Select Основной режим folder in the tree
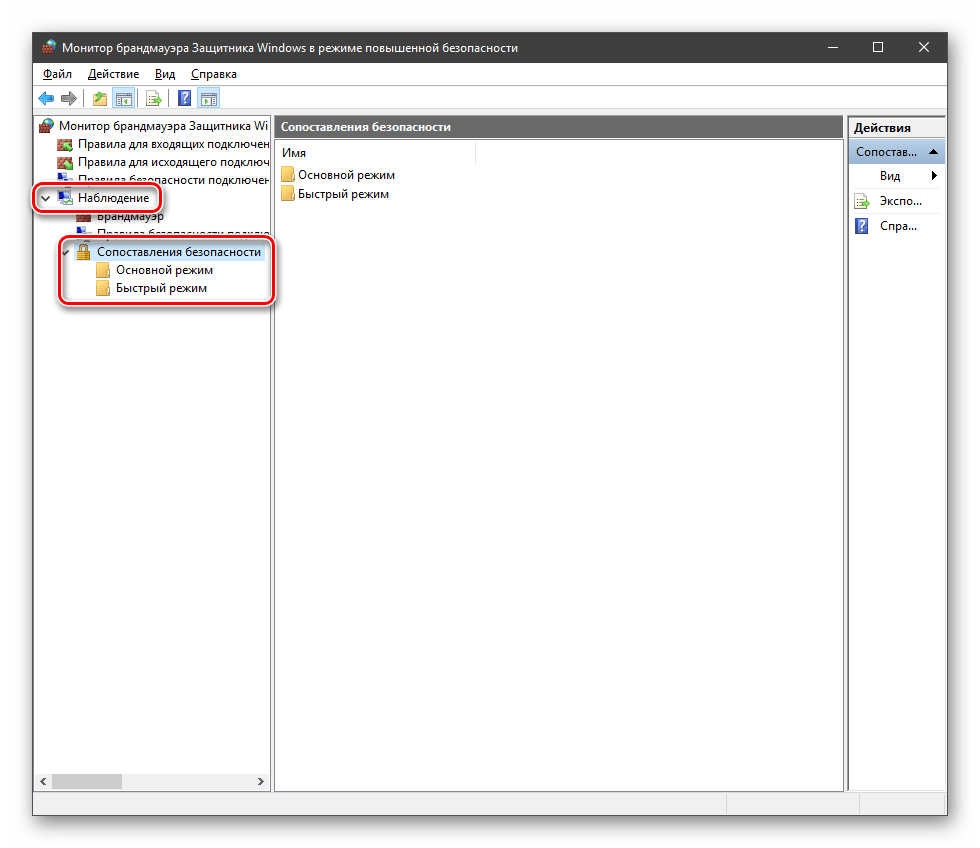980x848 pixels. [163, 270]
